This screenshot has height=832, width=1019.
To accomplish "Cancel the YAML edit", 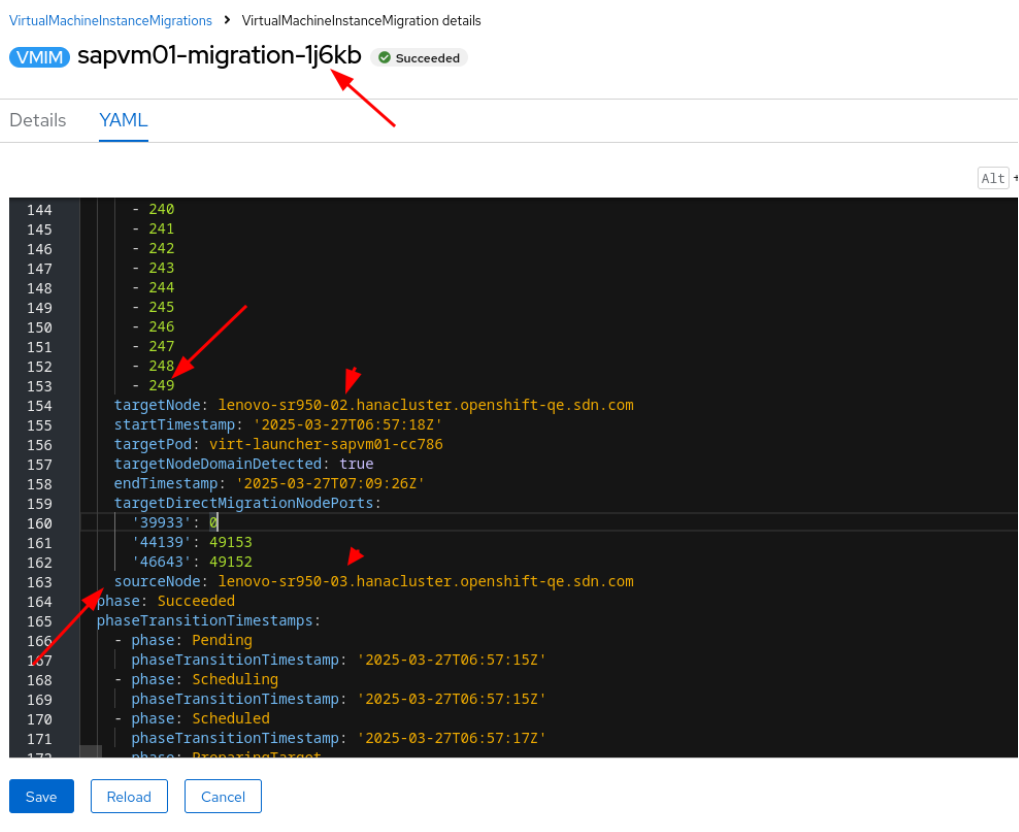I will click(223, 796).
